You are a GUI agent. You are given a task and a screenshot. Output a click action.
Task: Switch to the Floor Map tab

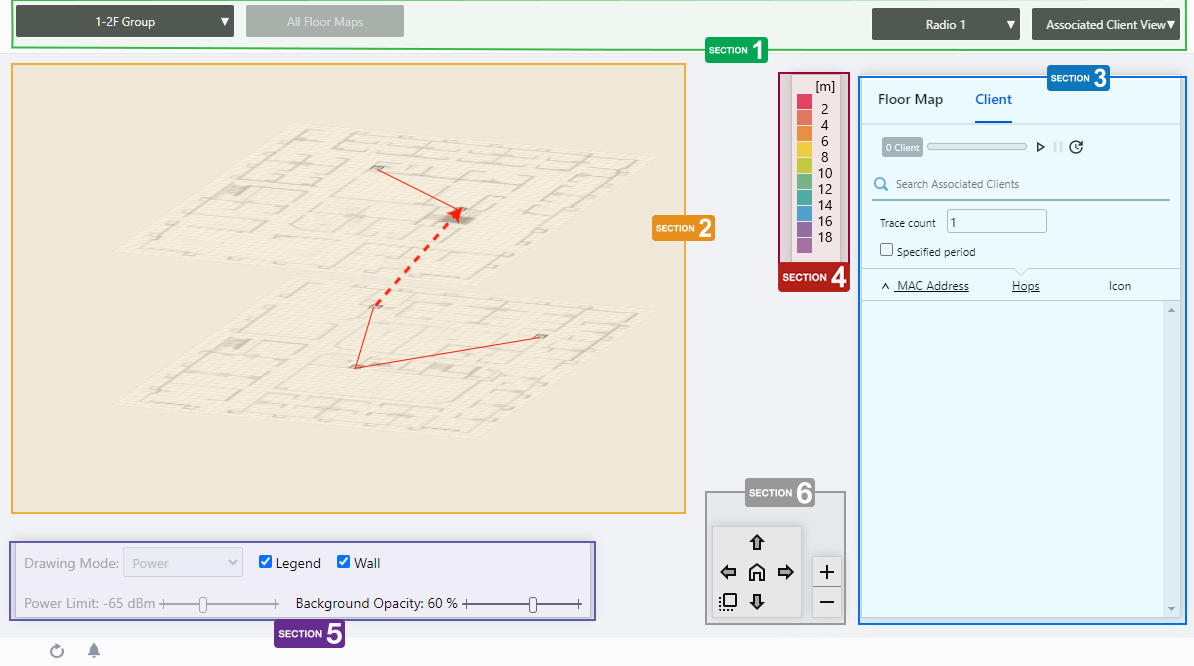tap(910, 100)
